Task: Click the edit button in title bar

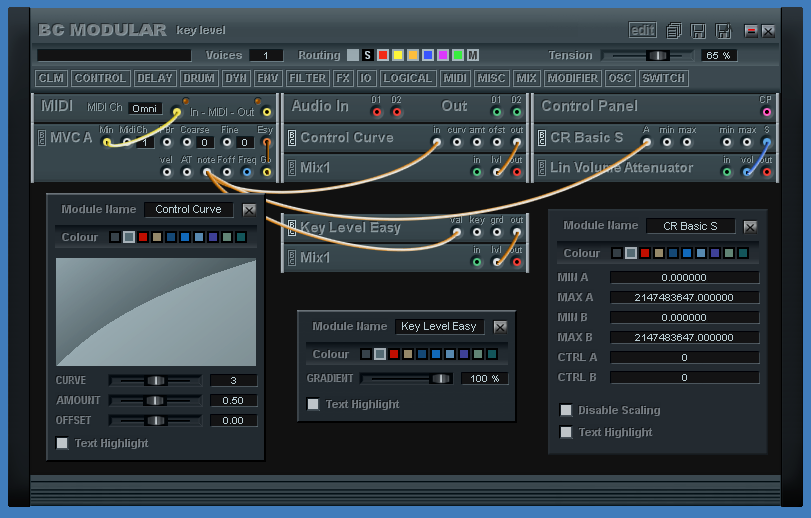Action: click(643, 30)
